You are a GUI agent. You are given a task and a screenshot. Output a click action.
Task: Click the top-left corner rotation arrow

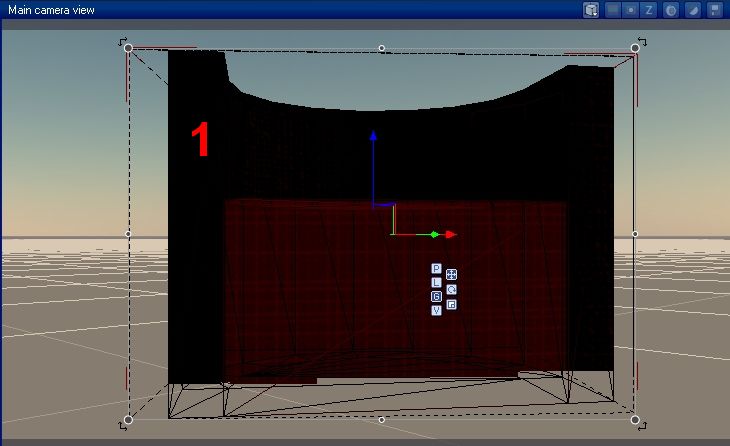pyautogui.click(x=122, y=42)
